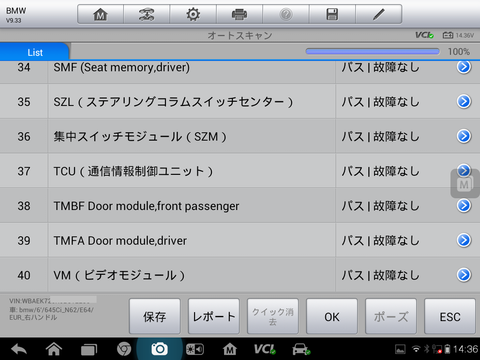Click the レポート report button
The height and width of the screenshot is (360, 480).
pyautogui.click(x=214, y=316)
